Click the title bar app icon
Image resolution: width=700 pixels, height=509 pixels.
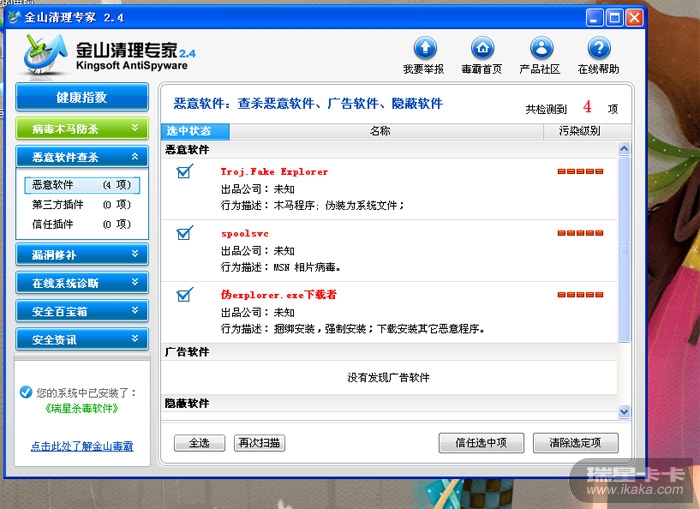pos(14,17)
